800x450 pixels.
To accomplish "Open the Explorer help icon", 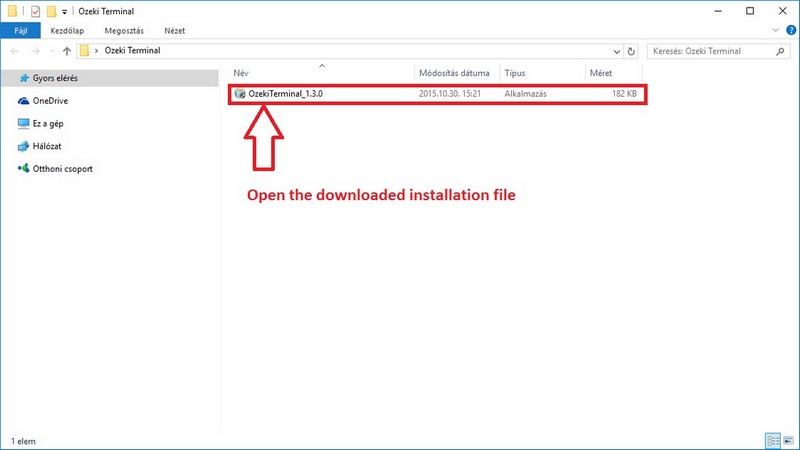I will pos(791,30).
